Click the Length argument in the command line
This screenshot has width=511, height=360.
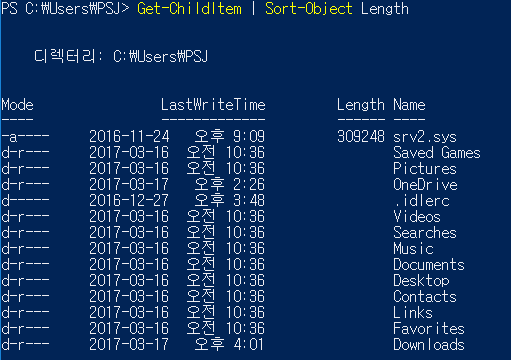coord(385,9)
